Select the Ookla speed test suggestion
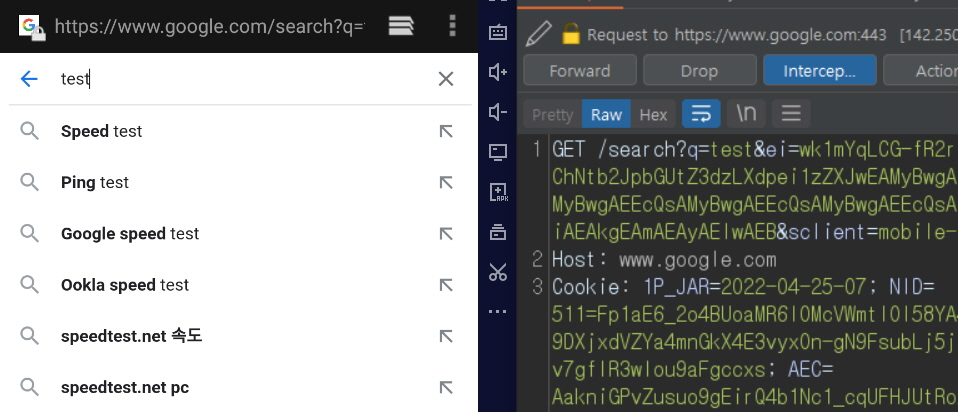This screenshot has width=958, height=412. pyautogui.click(x=239, y=285)
